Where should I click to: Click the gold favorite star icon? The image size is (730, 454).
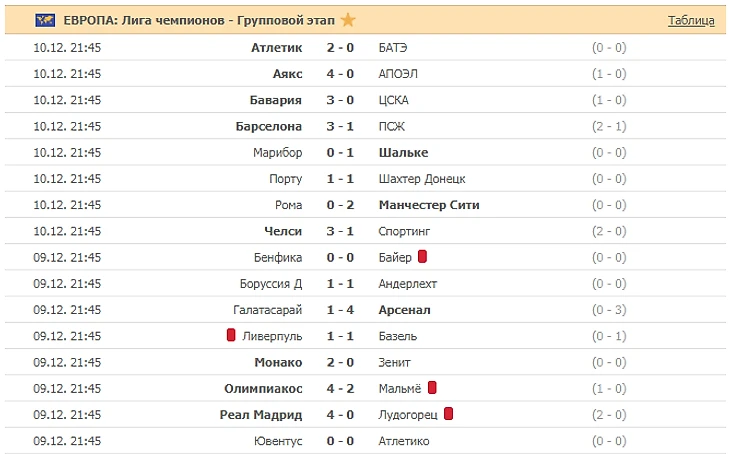[x=347, y=20]
